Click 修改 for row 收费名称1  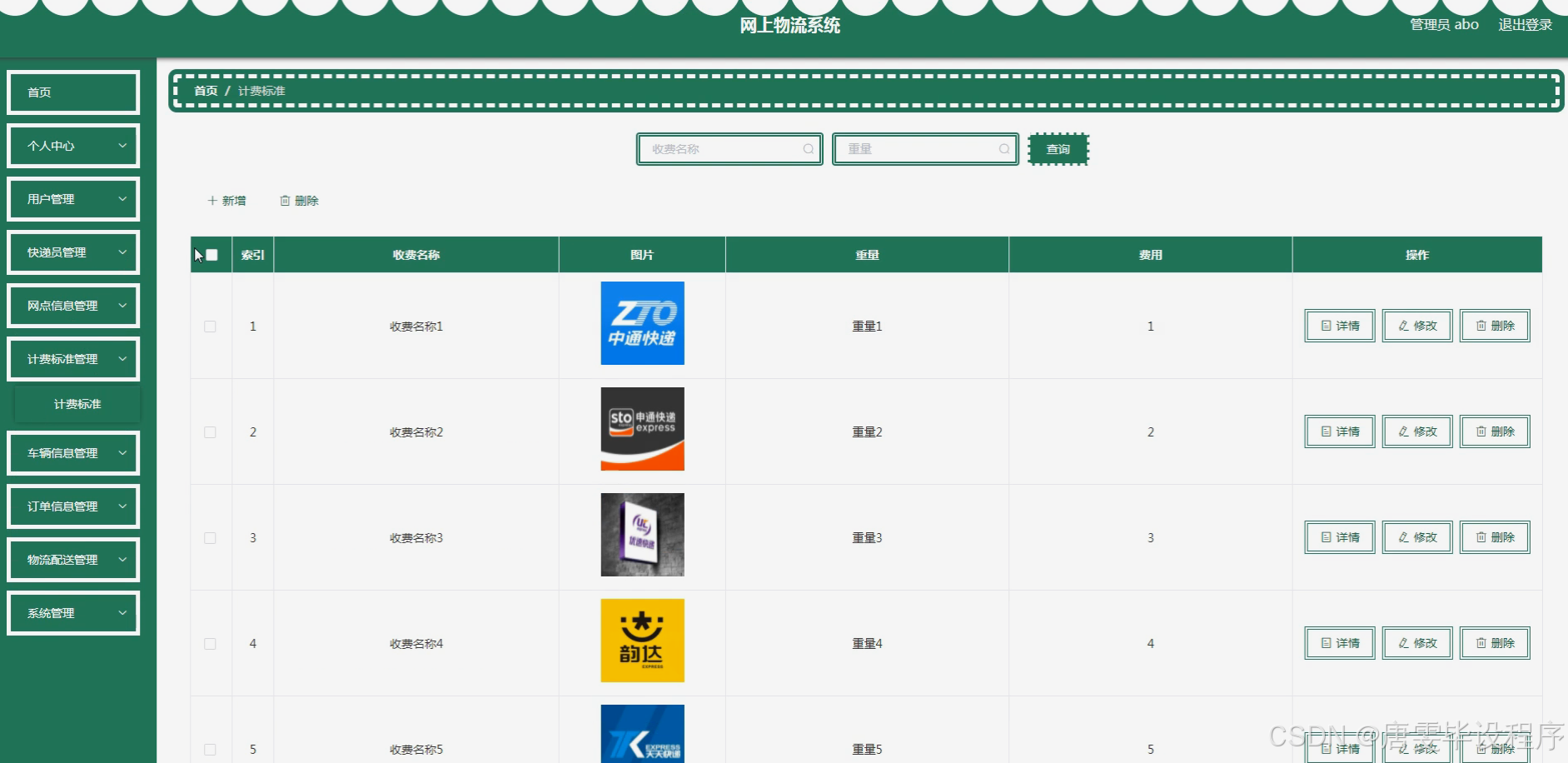click(x=1417, y=326)
